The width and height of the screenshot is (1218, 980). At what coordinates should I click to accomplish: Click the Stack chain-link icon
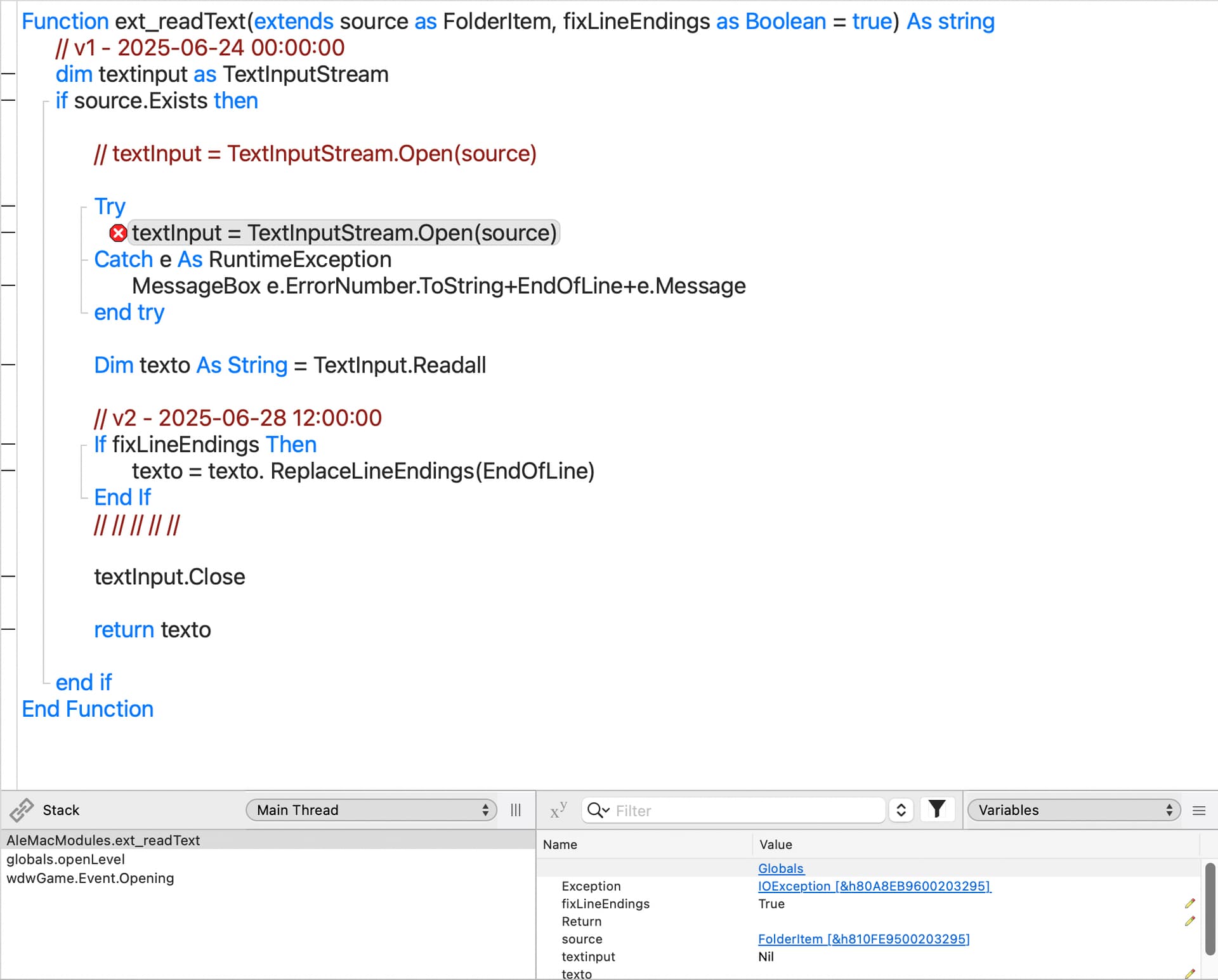pyautogui.click(x=22, y=810)
